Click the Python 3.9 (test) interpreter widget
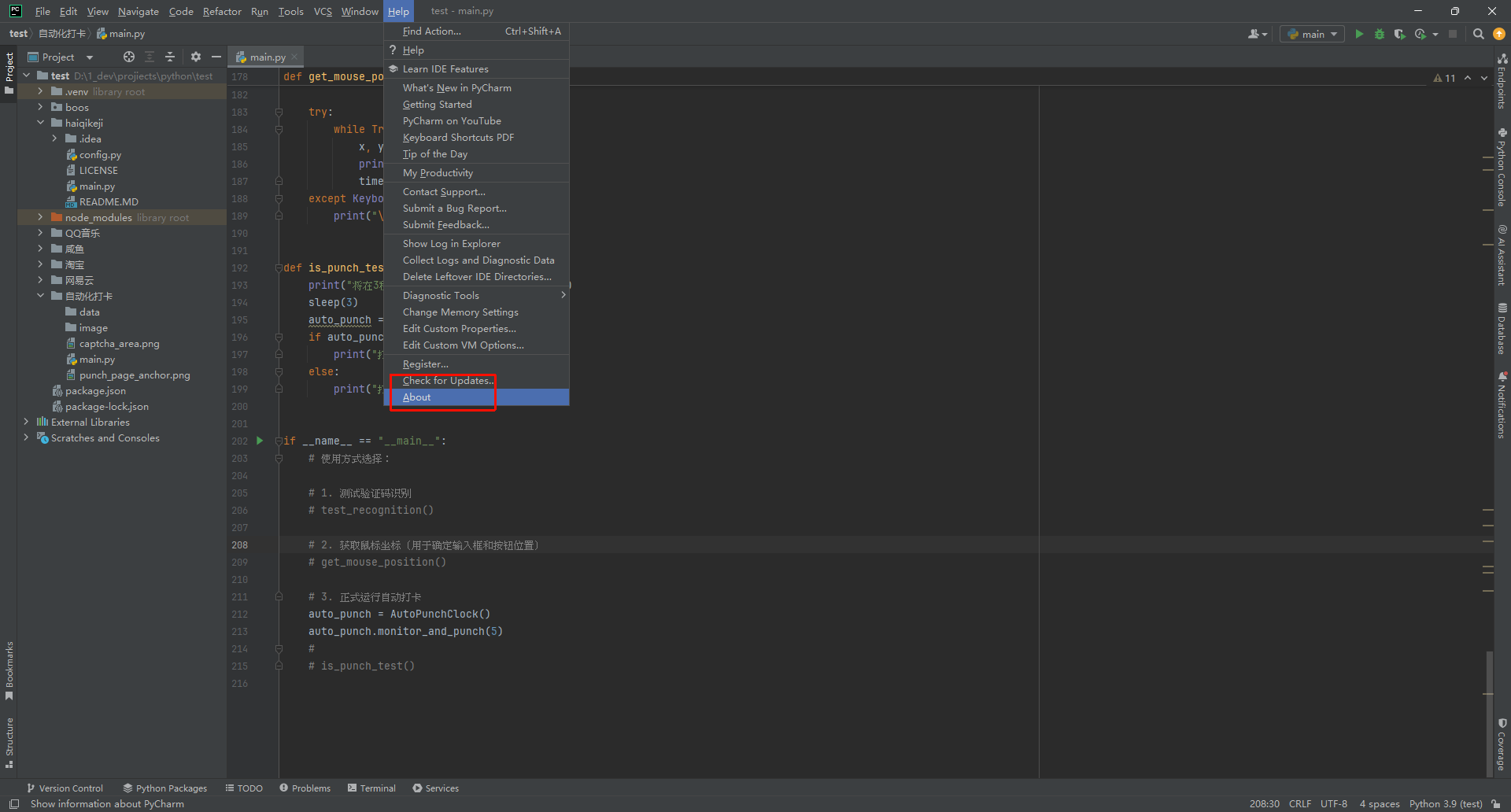The height and width of the screenshot is (812, 1511). [x=1445, y=803]
